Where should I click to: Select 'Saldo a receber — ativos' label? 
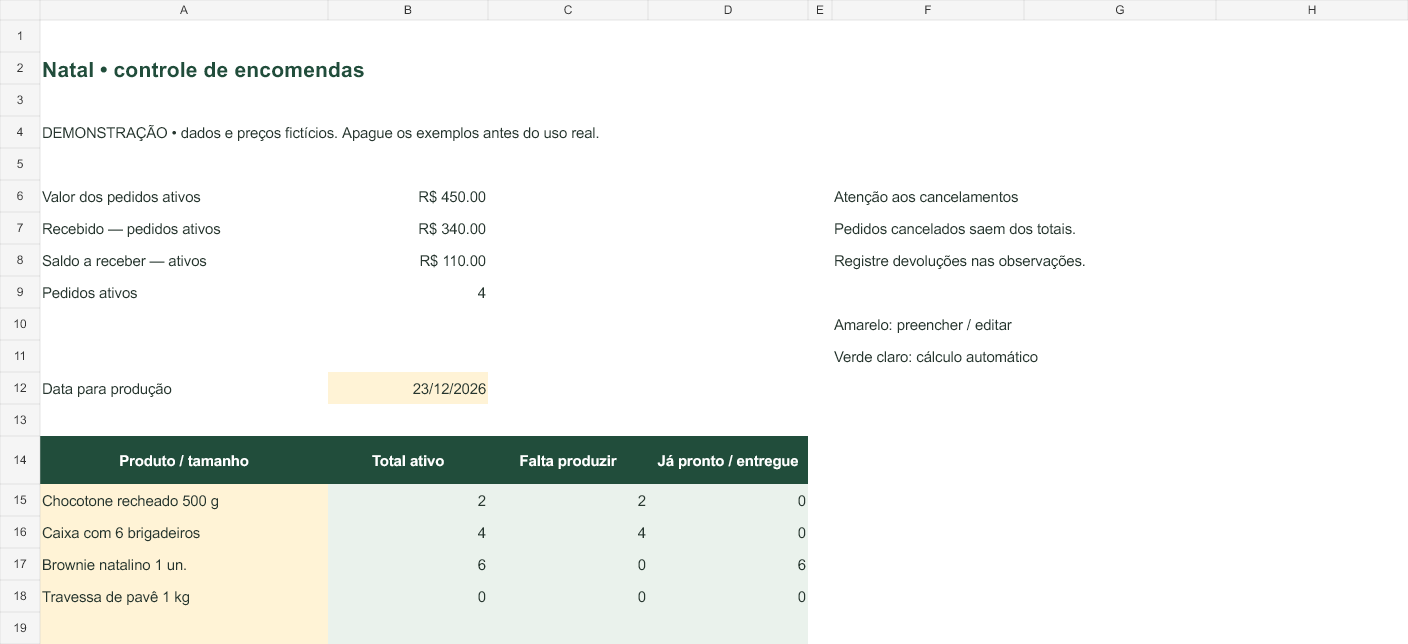124,261
